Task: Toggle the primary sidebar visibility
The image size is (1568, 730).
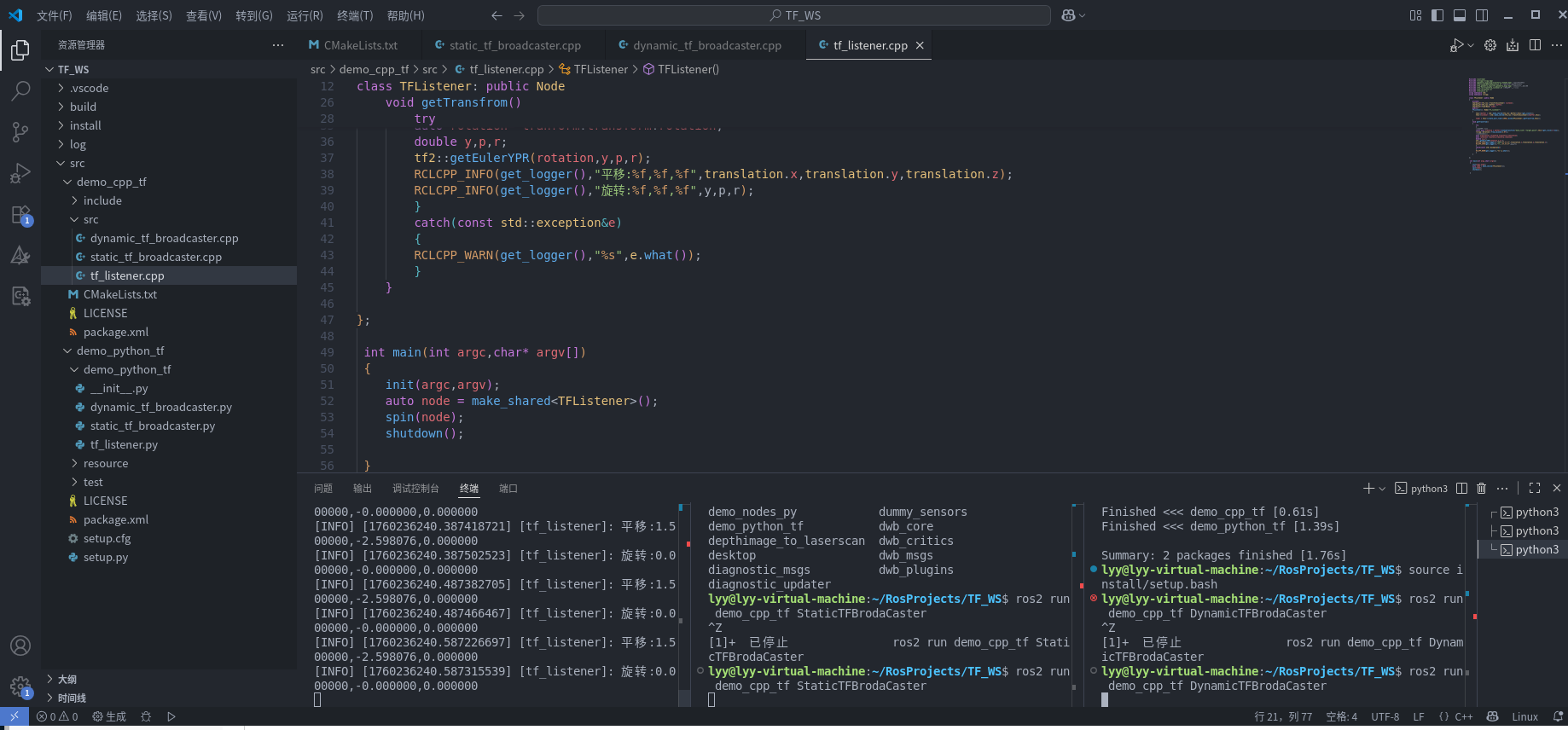Action: [1437, 15]
